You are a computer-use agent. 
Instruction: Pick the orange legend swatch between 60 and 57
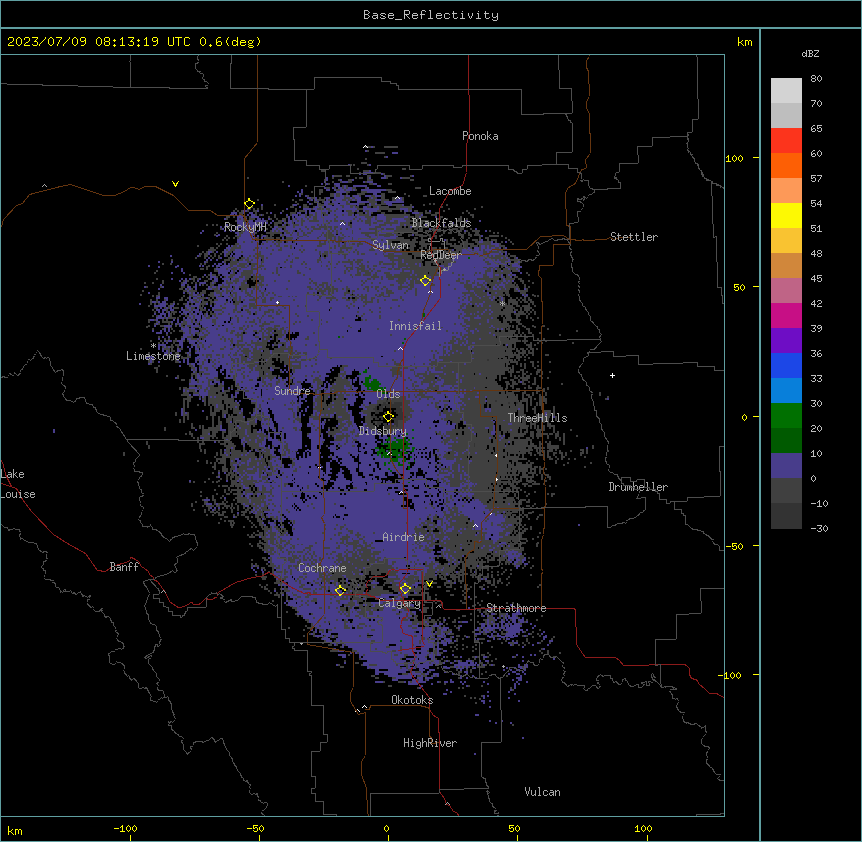786,165
